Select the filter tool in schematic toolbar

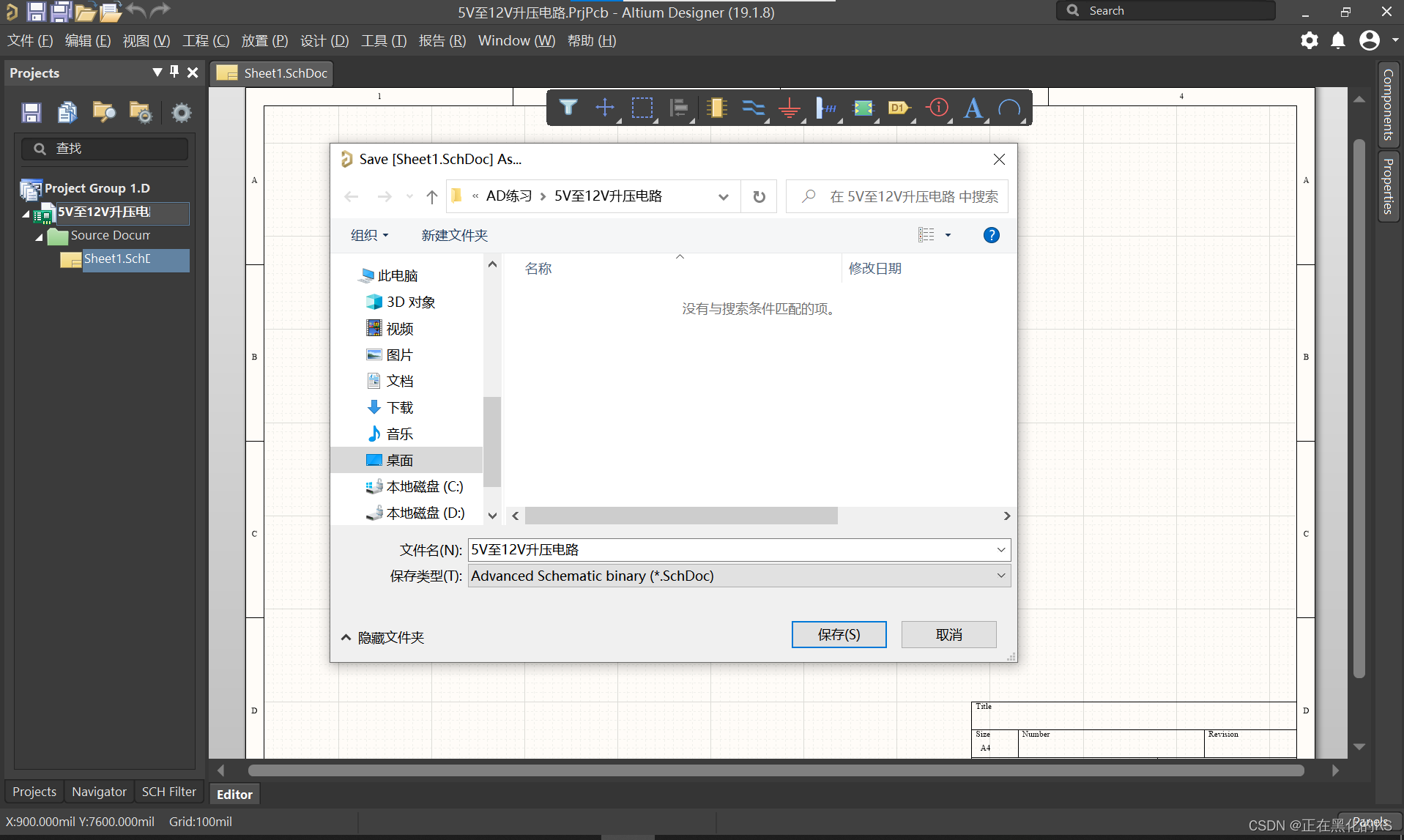[568, 108]
